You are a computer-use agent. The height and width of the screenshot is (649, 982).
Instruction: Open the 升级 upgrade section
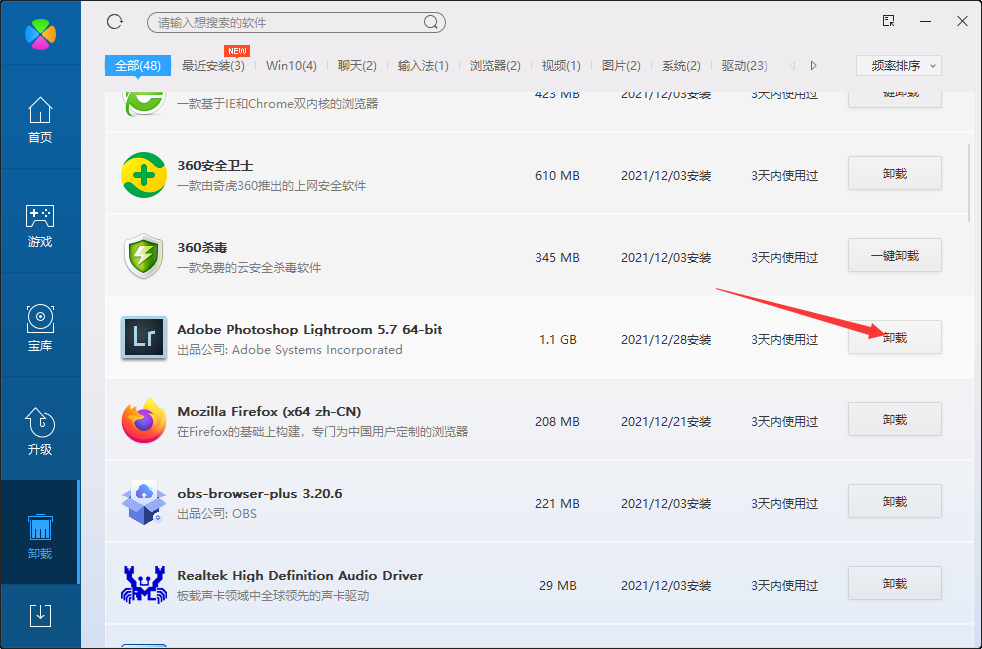(x=40, y=432)
